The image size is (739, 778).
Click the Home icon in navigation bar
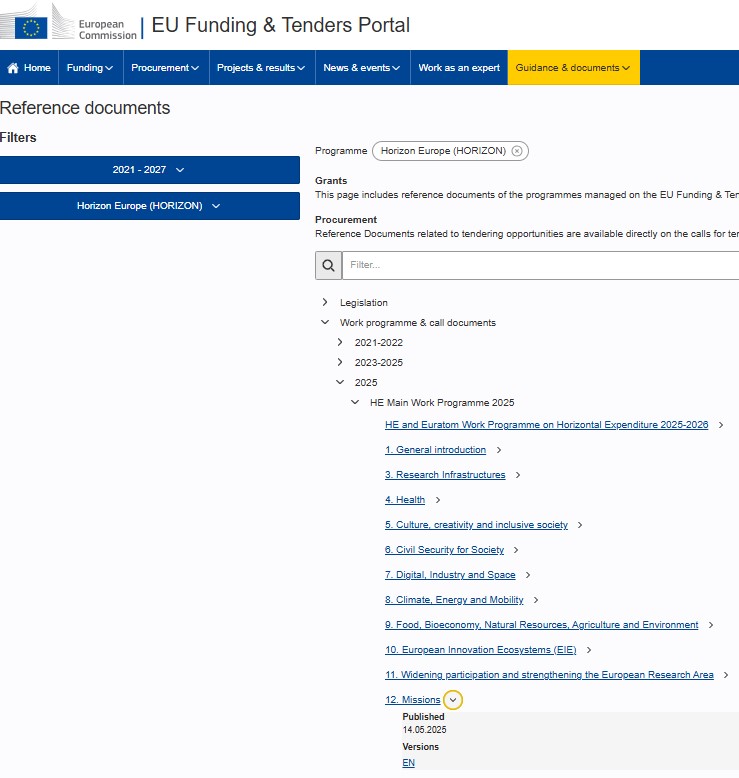click(14, 68)
